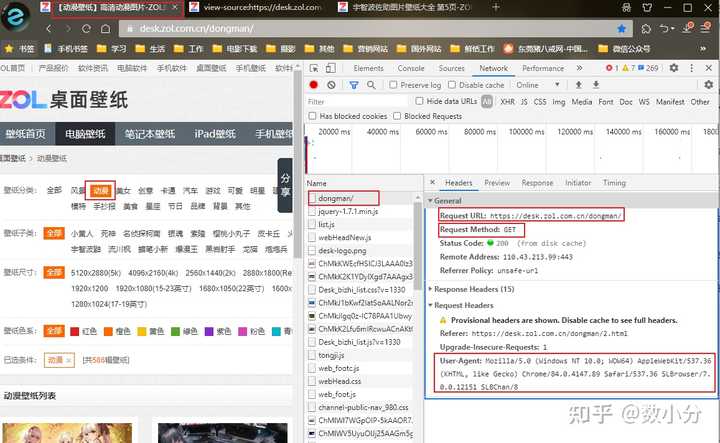Click the browser logo icon

16,17
